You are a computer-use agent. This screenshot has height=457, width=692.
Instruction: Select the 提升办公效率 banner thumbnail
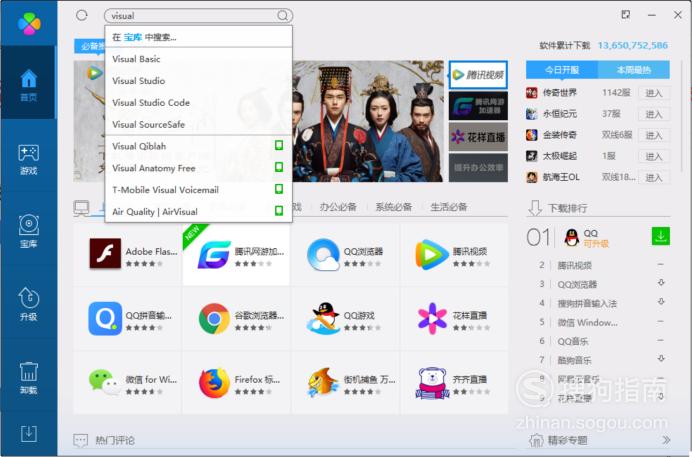coord(478,168)
